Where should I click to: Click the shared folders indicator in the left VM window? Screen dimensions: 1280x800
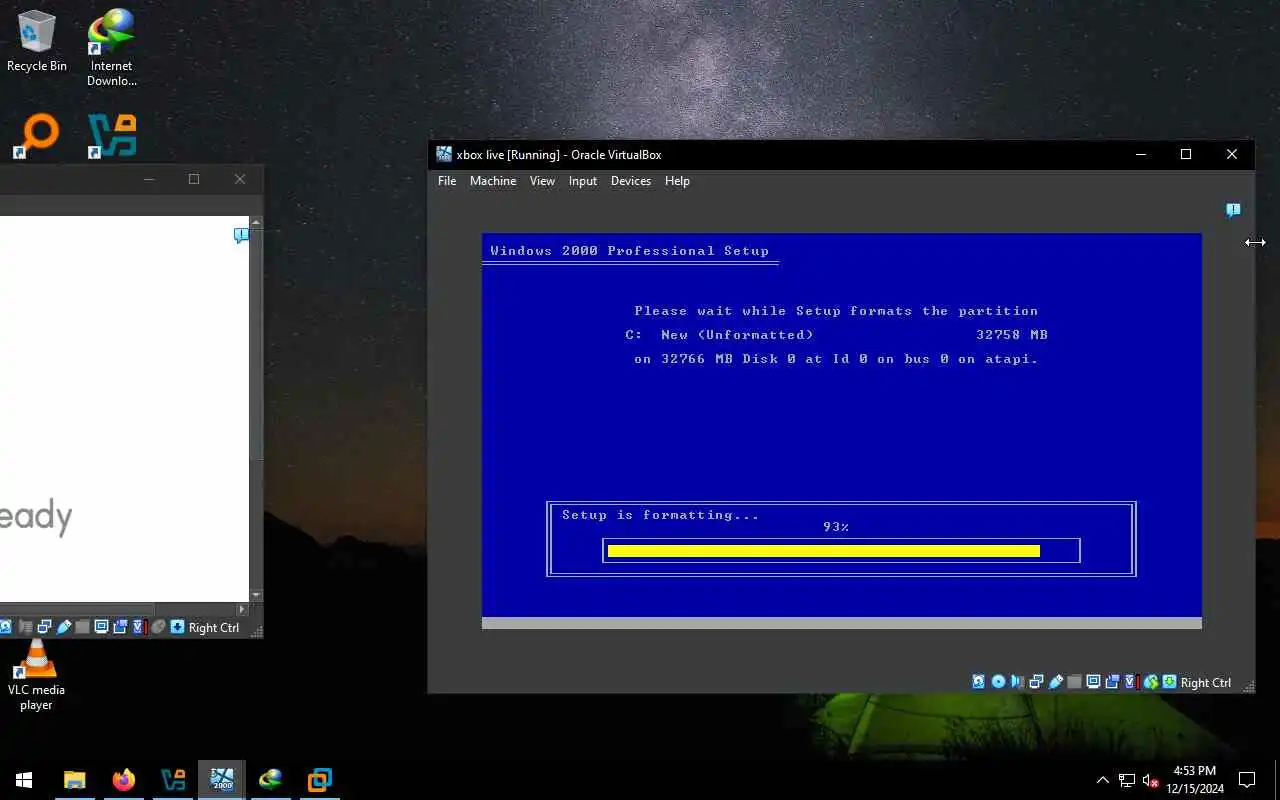[x=82, y=627]
